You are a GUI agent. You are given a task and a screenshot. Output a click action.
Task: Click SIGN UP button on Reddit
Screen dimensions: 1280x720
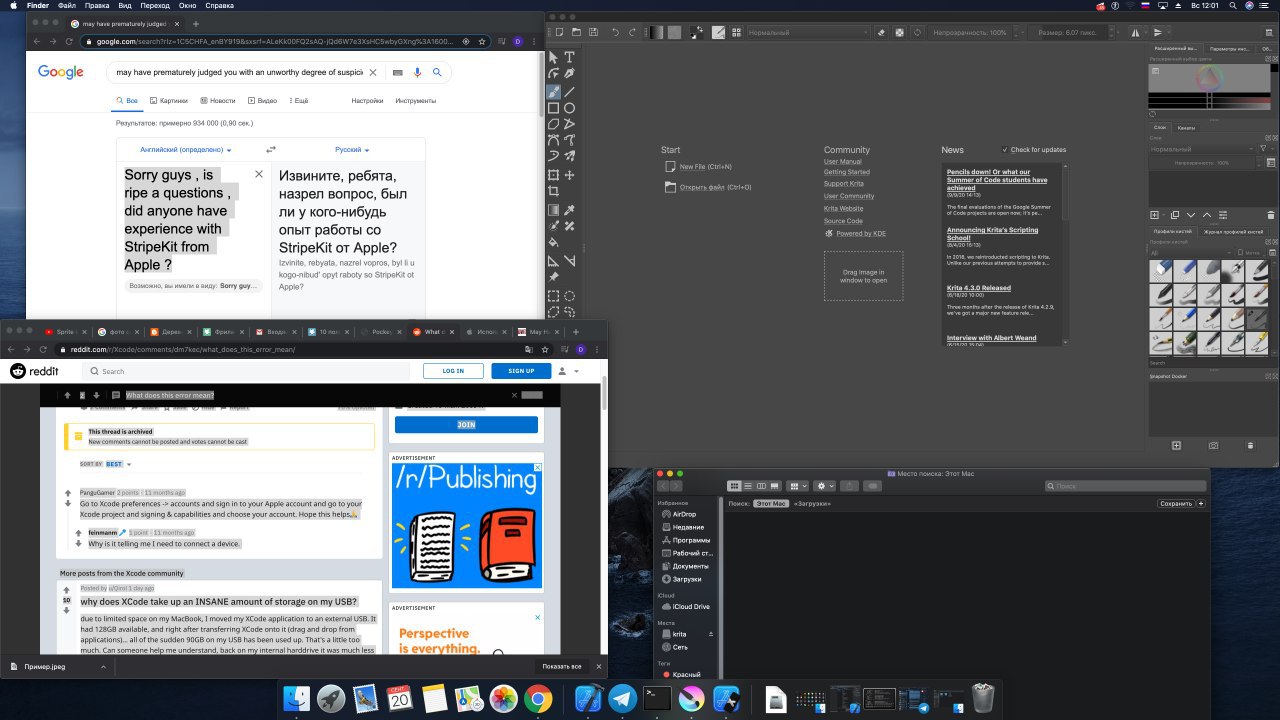coord(521,371)
